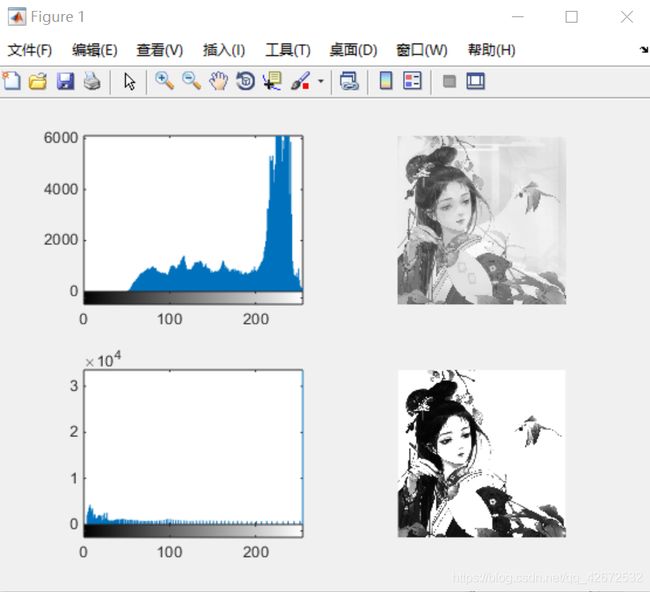Viewport: 650px width, 592px height.
Task: Select the Edit Plot arrow tool
Action: pyautogui.click(x=129, y=81)
